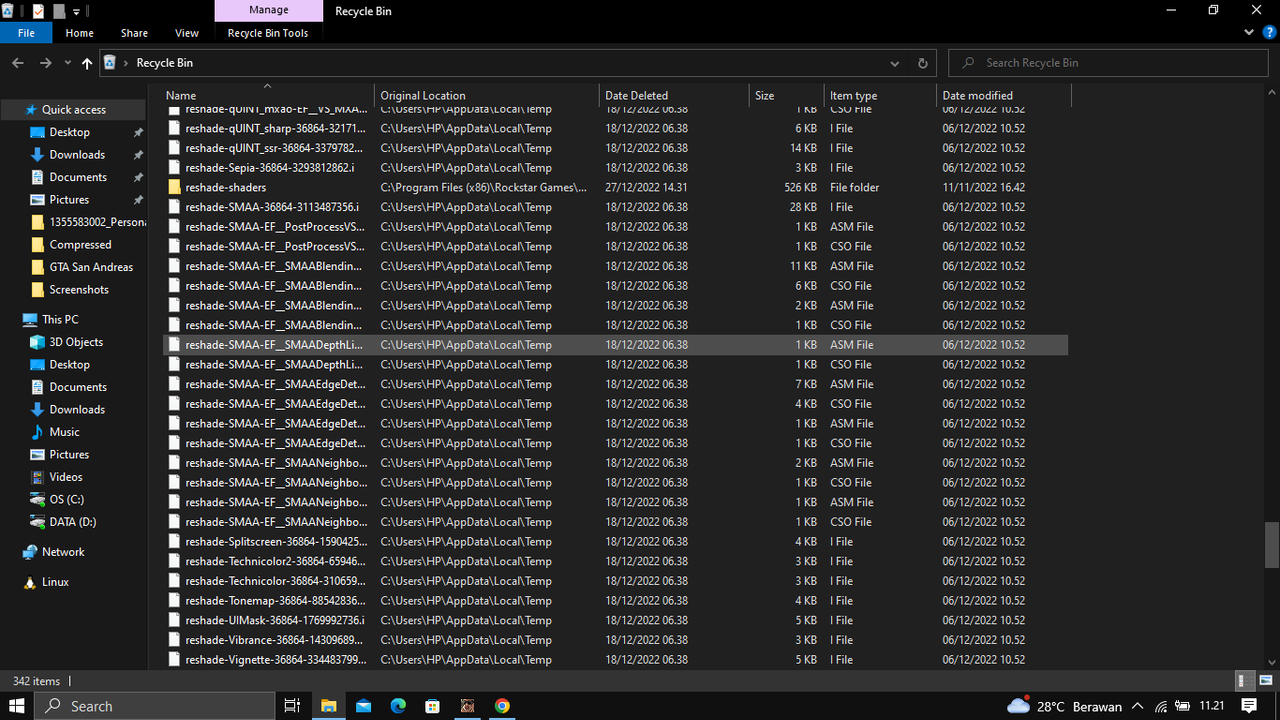This screenshot has width=1280, height=720.
Task: Open 3D Objects under This PC
Action: 76,342
